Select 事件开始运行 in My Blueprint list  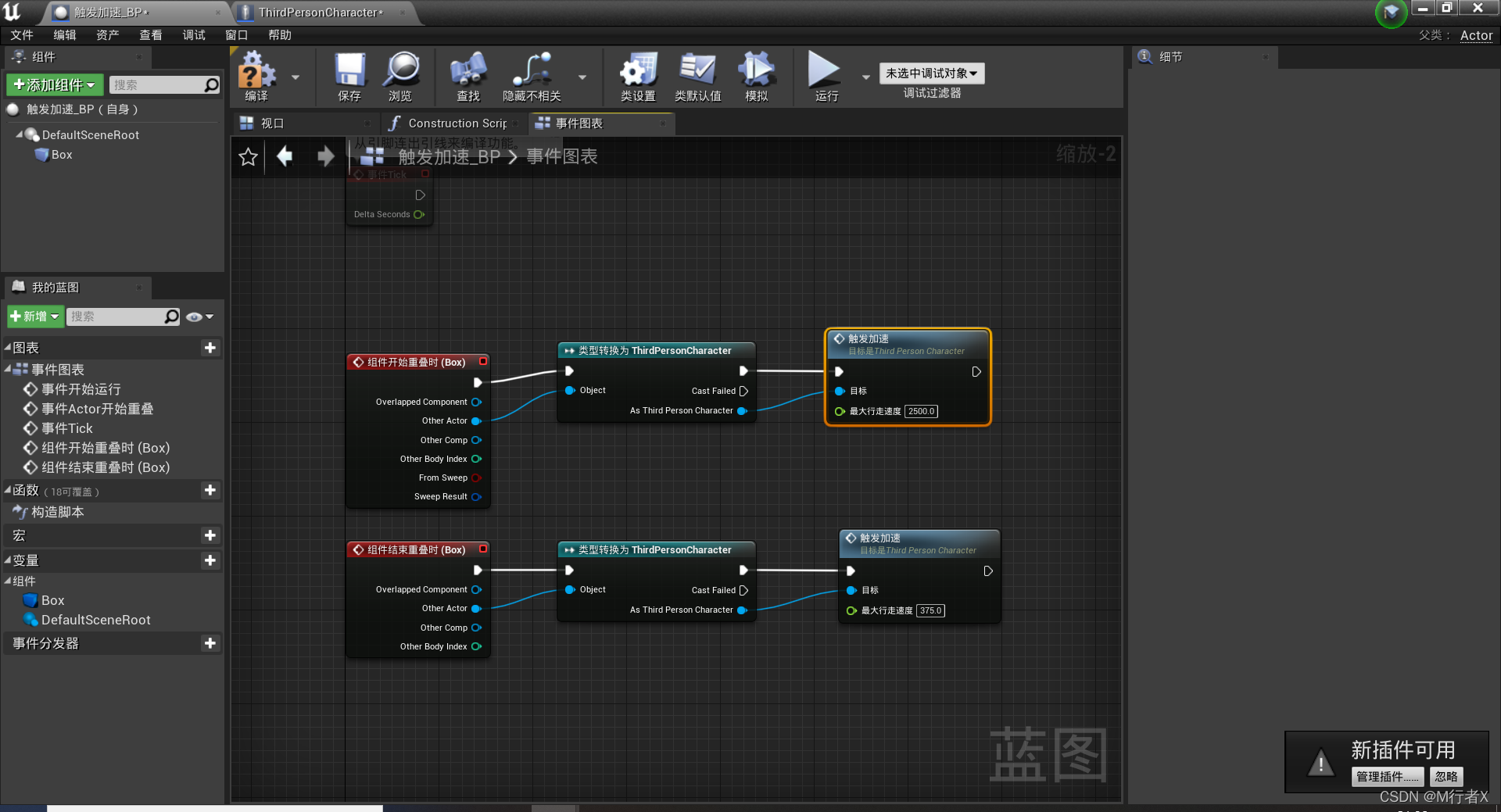coord(81,389)
